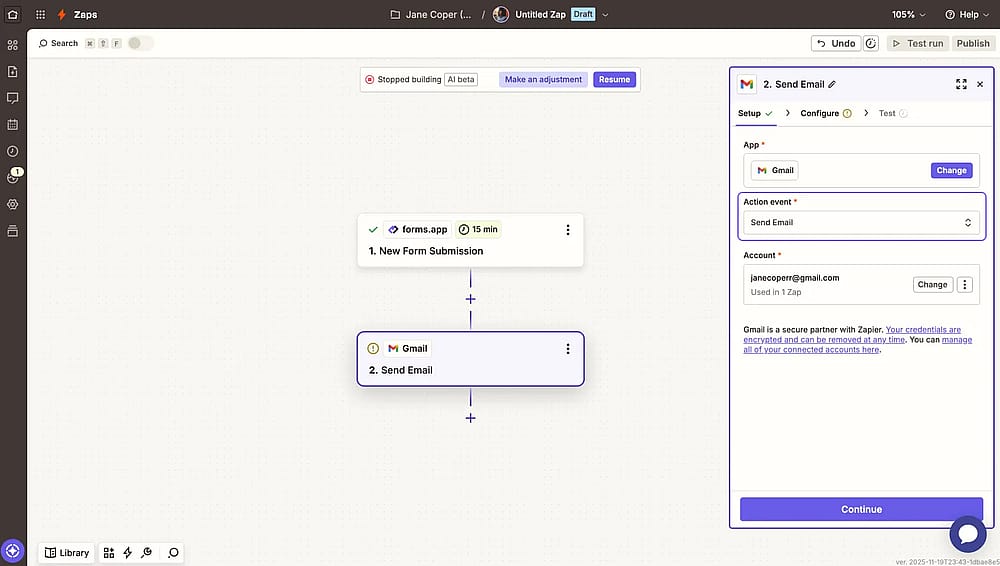This screenshot has height=566, width=1000.
Task: Open the Zap file details sidebar icon
Action: [12, 71]
